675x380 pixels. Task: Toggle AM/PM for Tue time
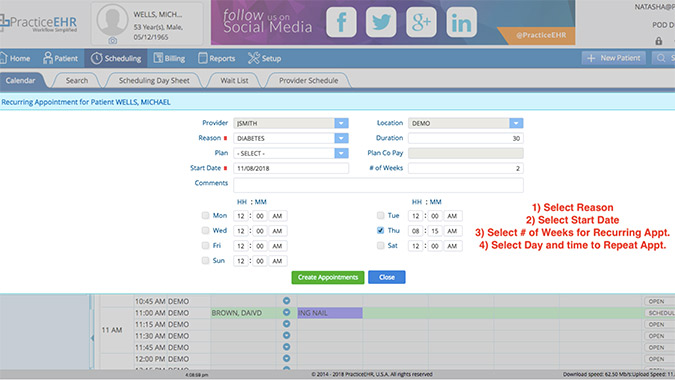[x=452, y=216]
